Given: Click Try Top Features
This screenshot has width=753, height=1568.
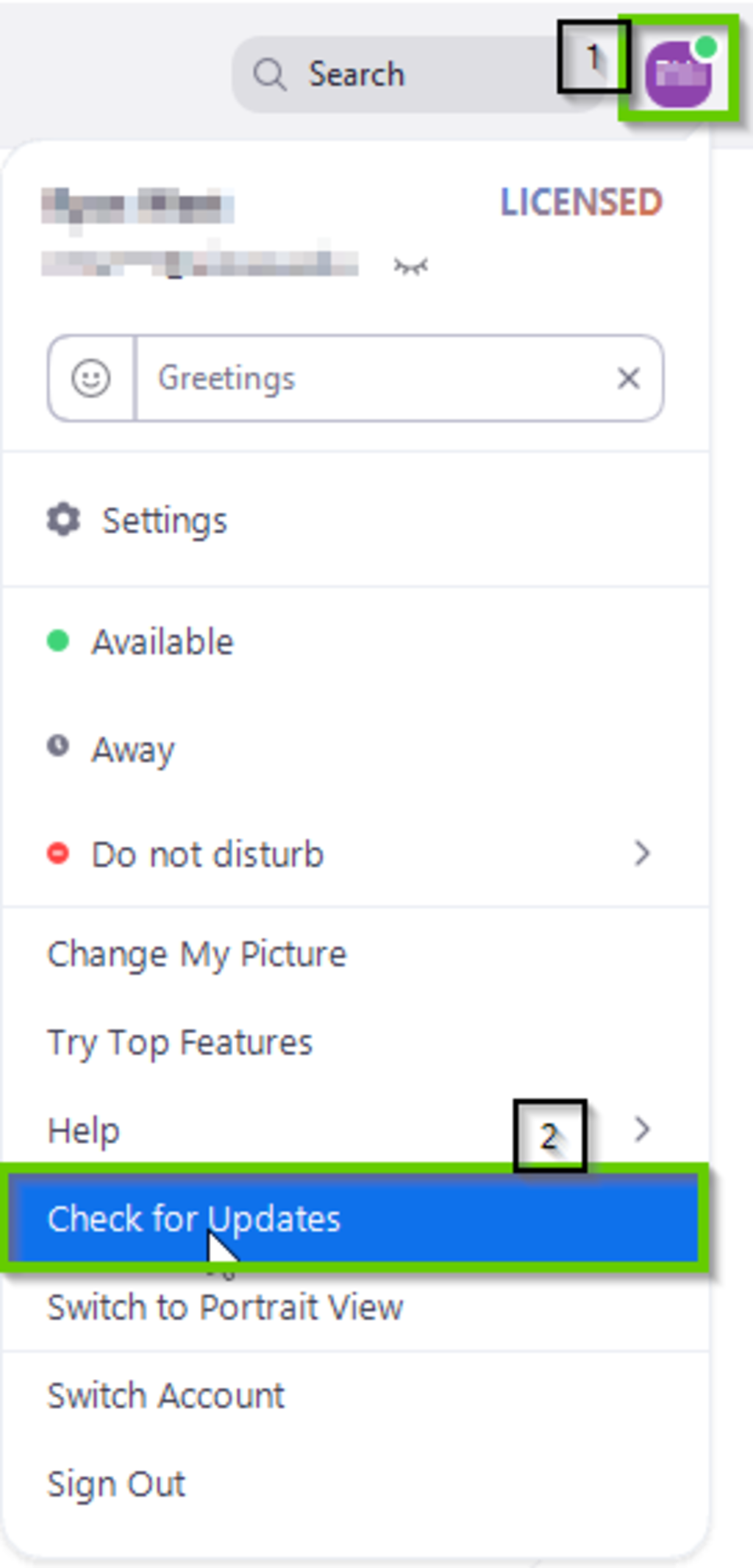Looking at the screenshot, I should click(180, 1041).
